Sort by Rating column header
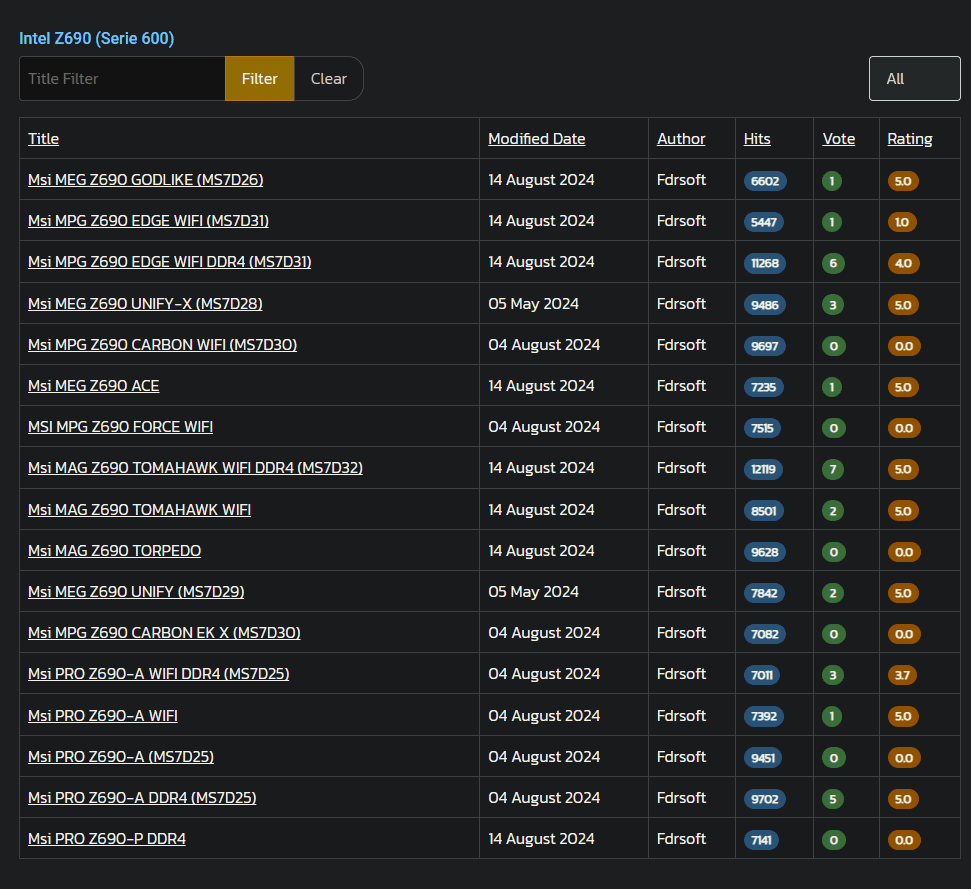This screenshot has height=889, width=971. click(x=910, y=139)
